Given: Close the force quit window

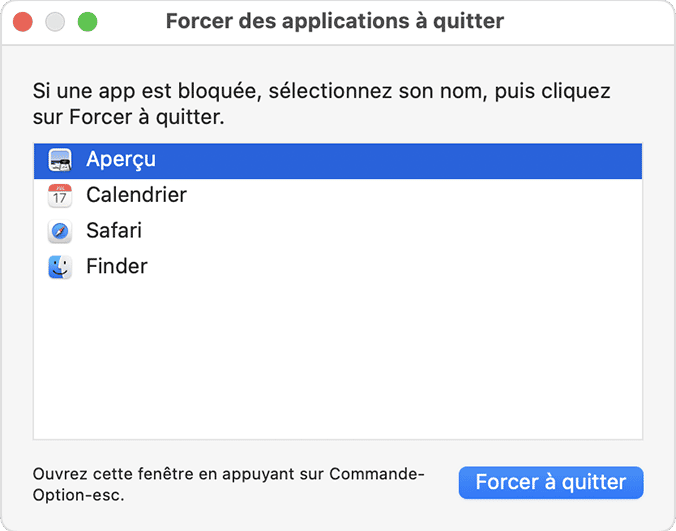Looking at the screenshot, I should pos(24,21).
